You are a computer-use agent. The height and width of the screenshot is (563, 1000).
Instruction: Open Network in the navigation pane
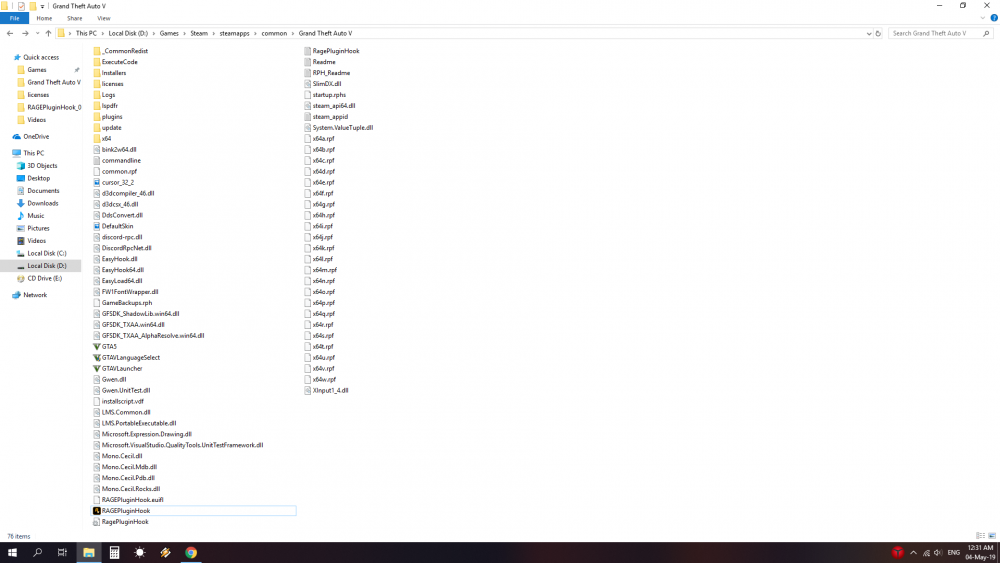(34, 295)
